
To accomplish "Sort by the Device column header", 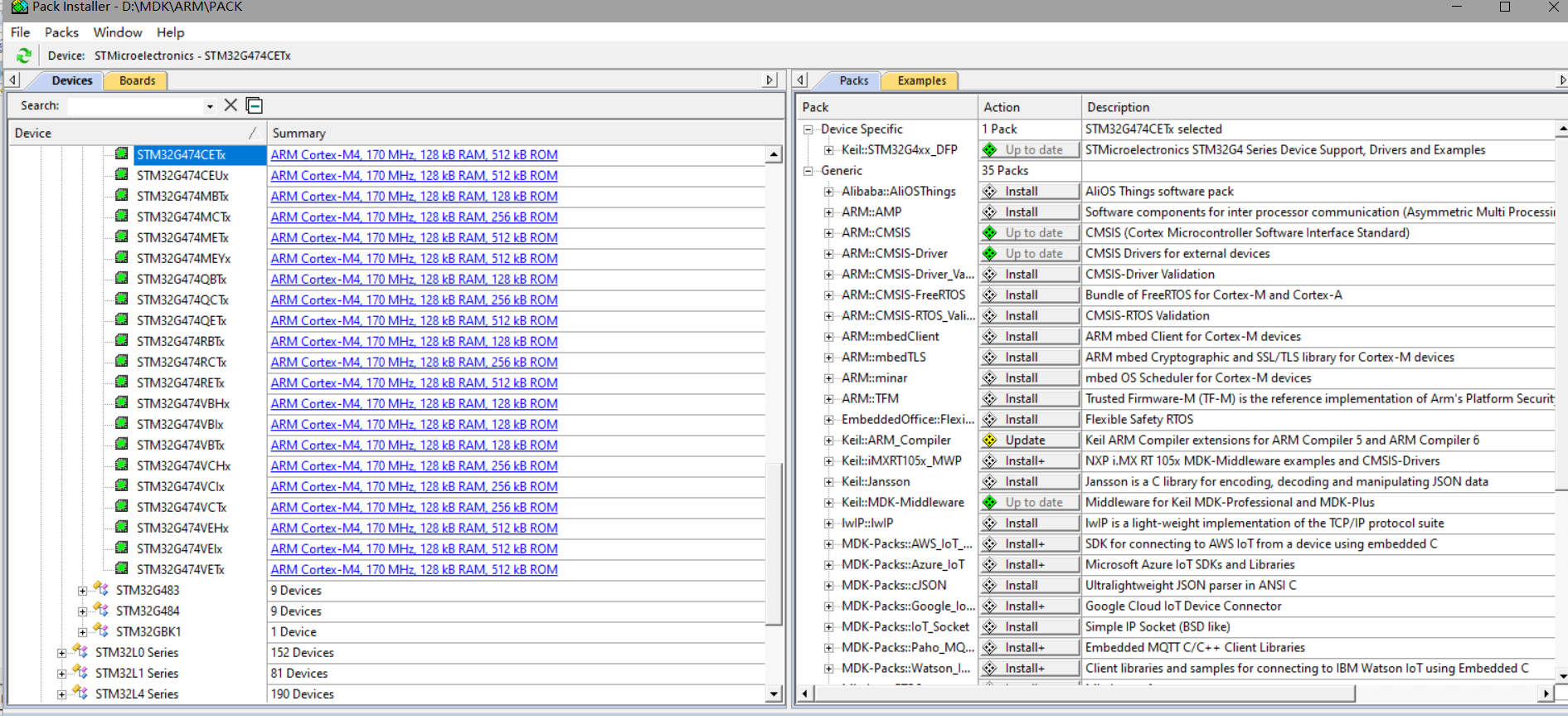I will pos(137,133).
